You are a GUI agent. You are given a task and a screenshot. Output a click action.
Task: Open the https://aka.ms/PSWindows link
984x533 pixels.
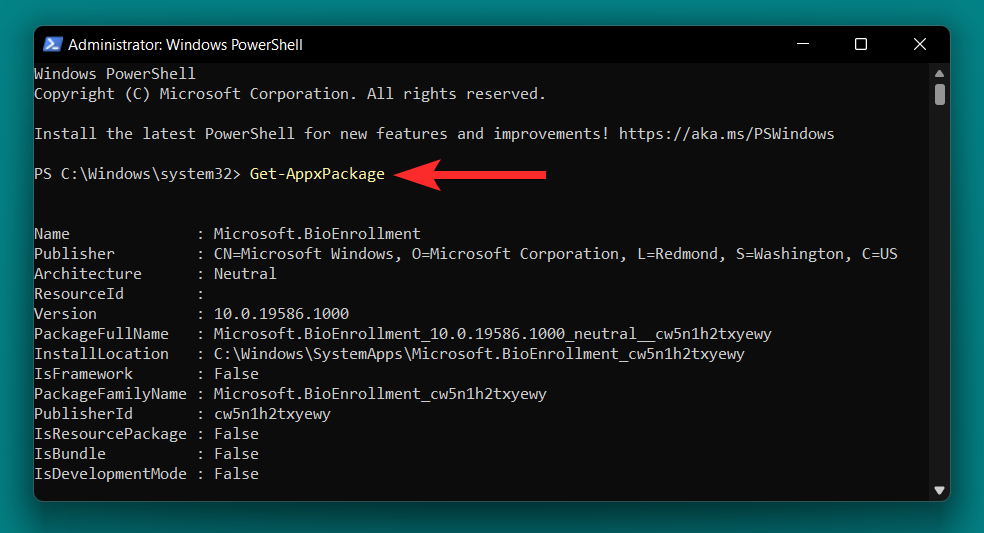pyautogui.click(x=726, y=134)
